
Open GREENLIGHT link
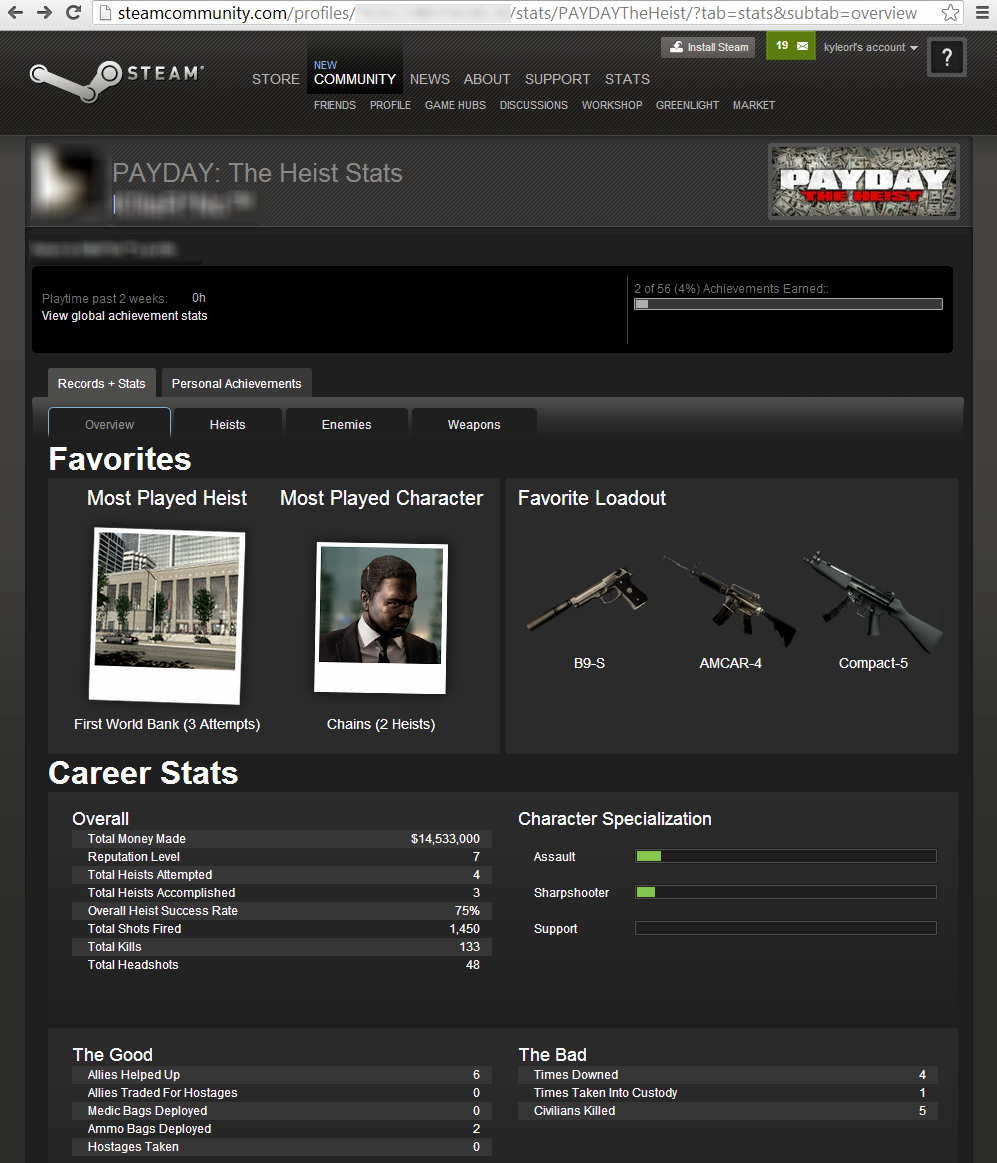[x=687, y=105]
